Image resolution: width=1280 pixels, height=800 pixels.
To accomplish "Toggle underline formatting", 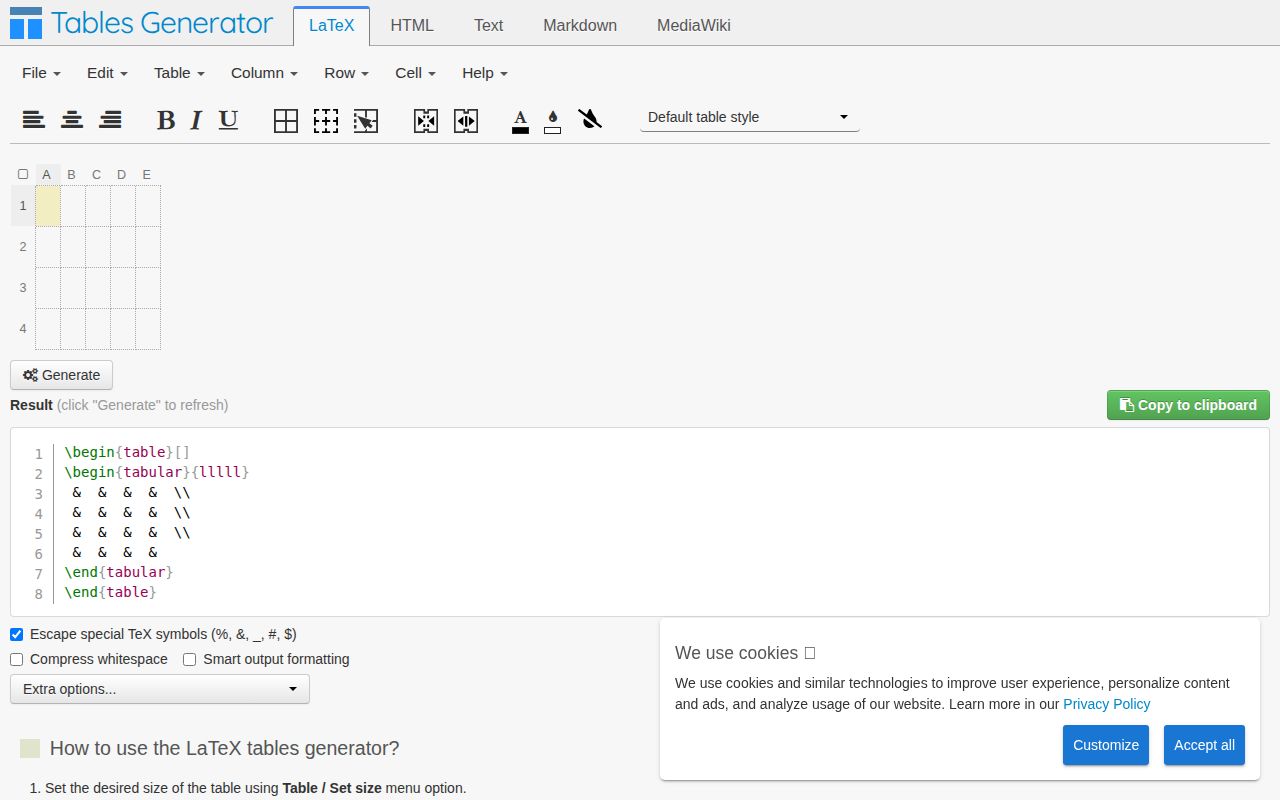I will pyautogui.click(x=228, y=120).
